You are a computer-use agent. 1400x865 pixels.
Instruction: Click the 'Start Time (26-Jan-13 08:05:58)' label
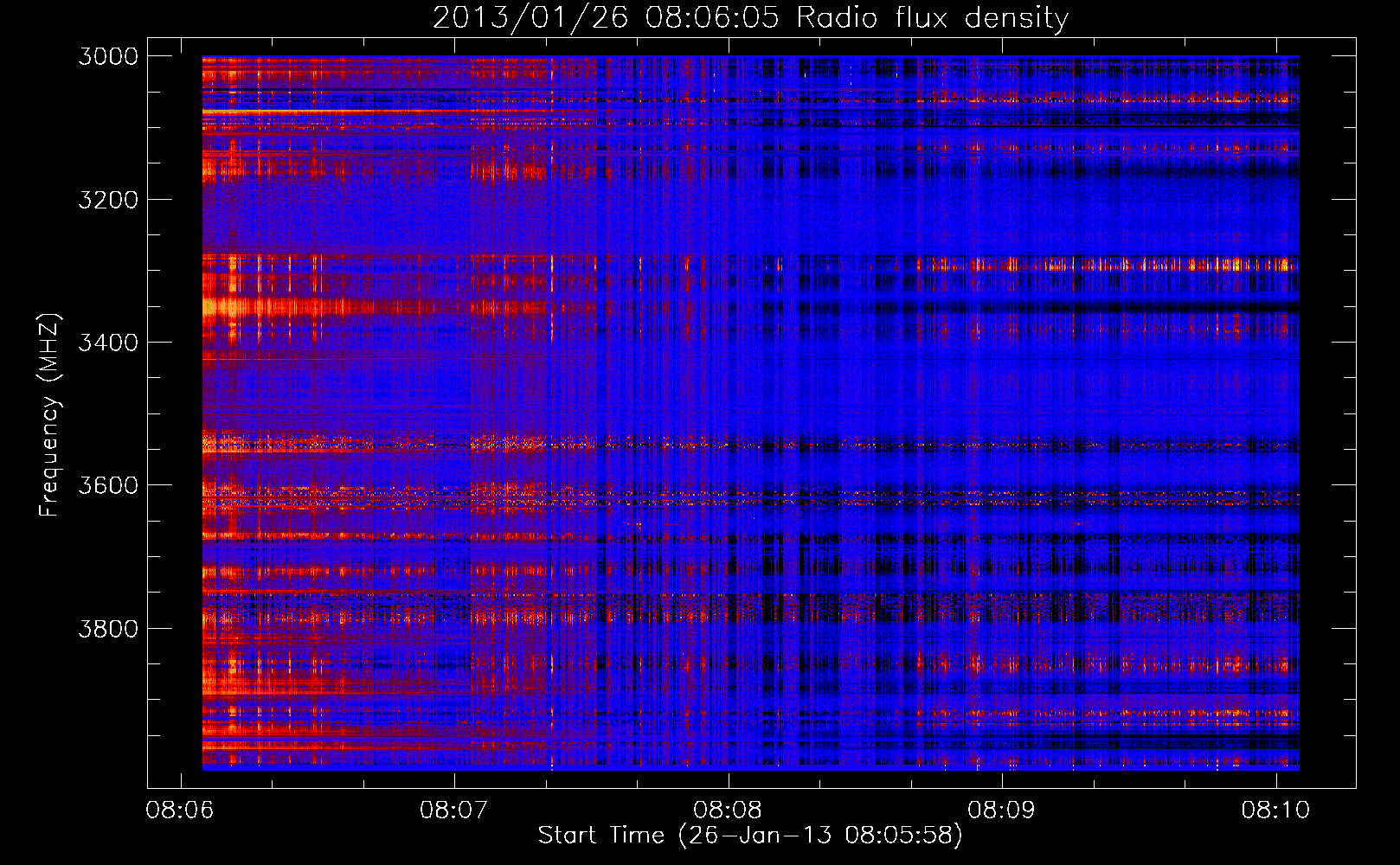(x=750, y=836)
